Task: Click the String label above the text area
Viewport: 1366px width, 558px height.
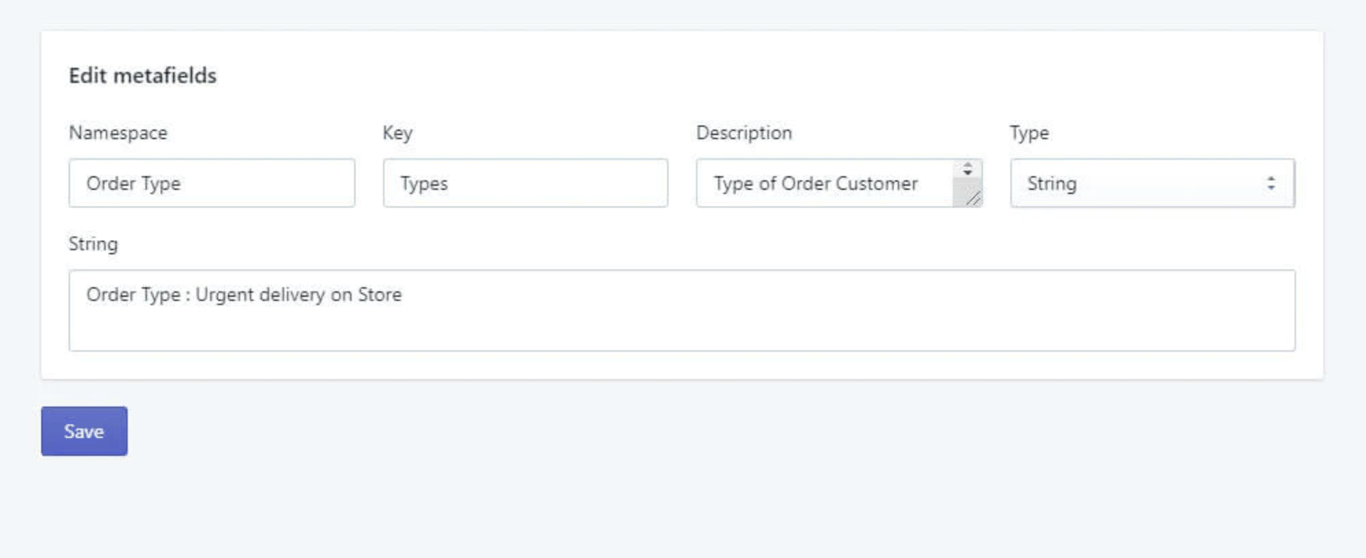Action: pos(93,244)
